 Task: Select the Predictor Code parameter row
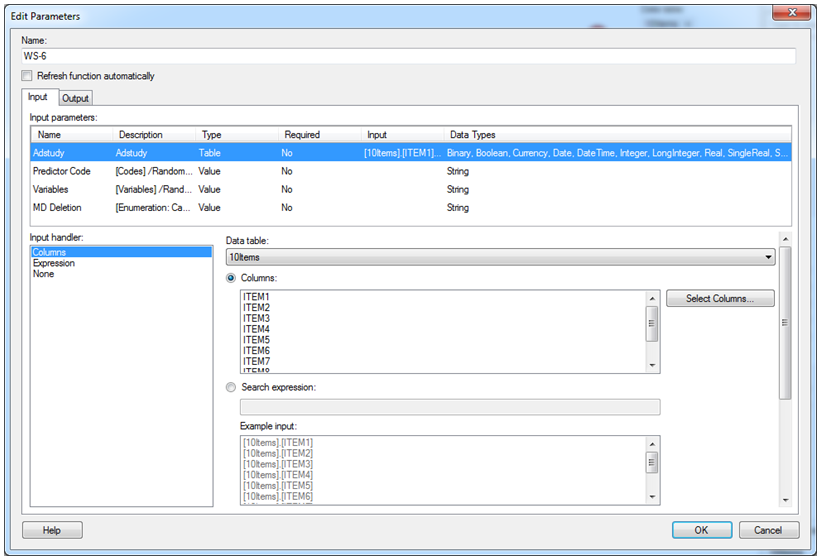click(64, 171)
